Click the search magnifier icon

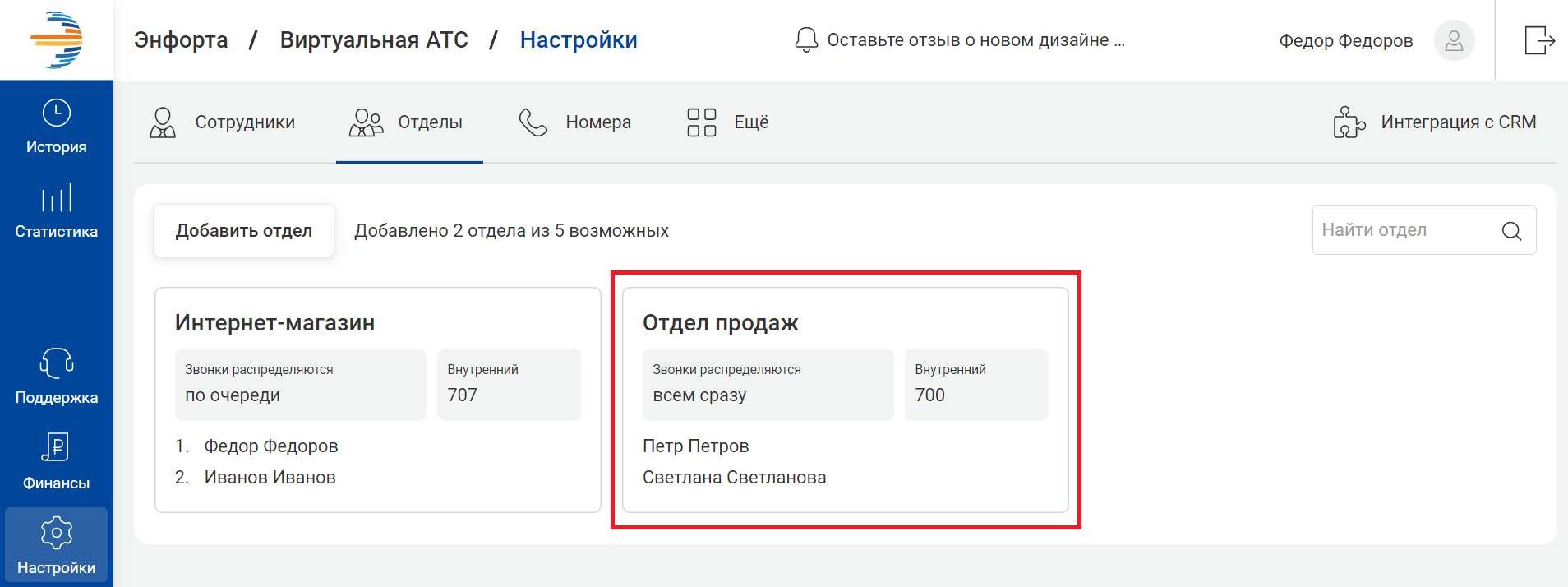point(1511,231)
